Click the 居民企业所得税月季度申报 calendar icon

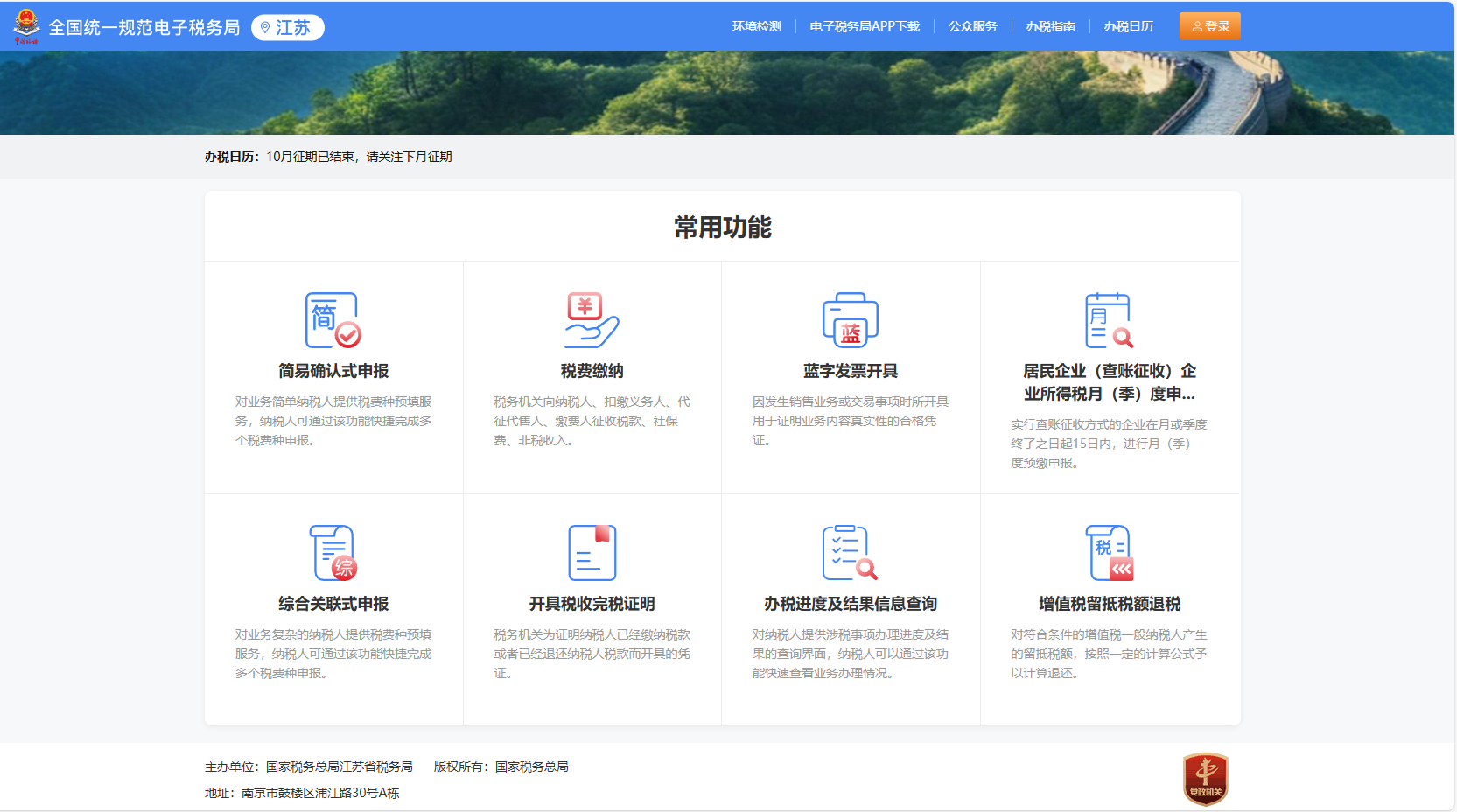pos(1109,320)
